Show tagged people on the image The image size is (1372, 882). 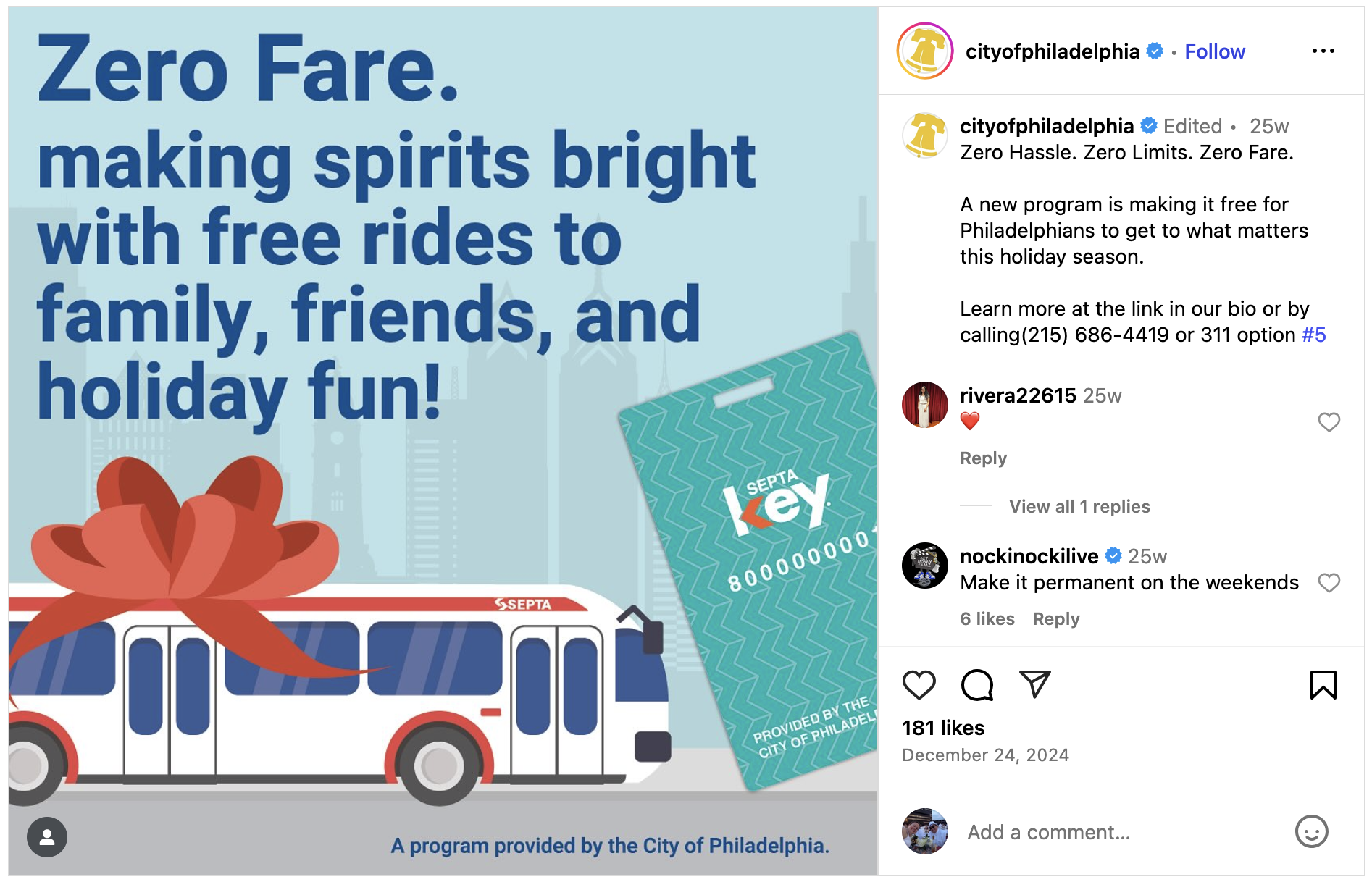(x=47, y=837)
